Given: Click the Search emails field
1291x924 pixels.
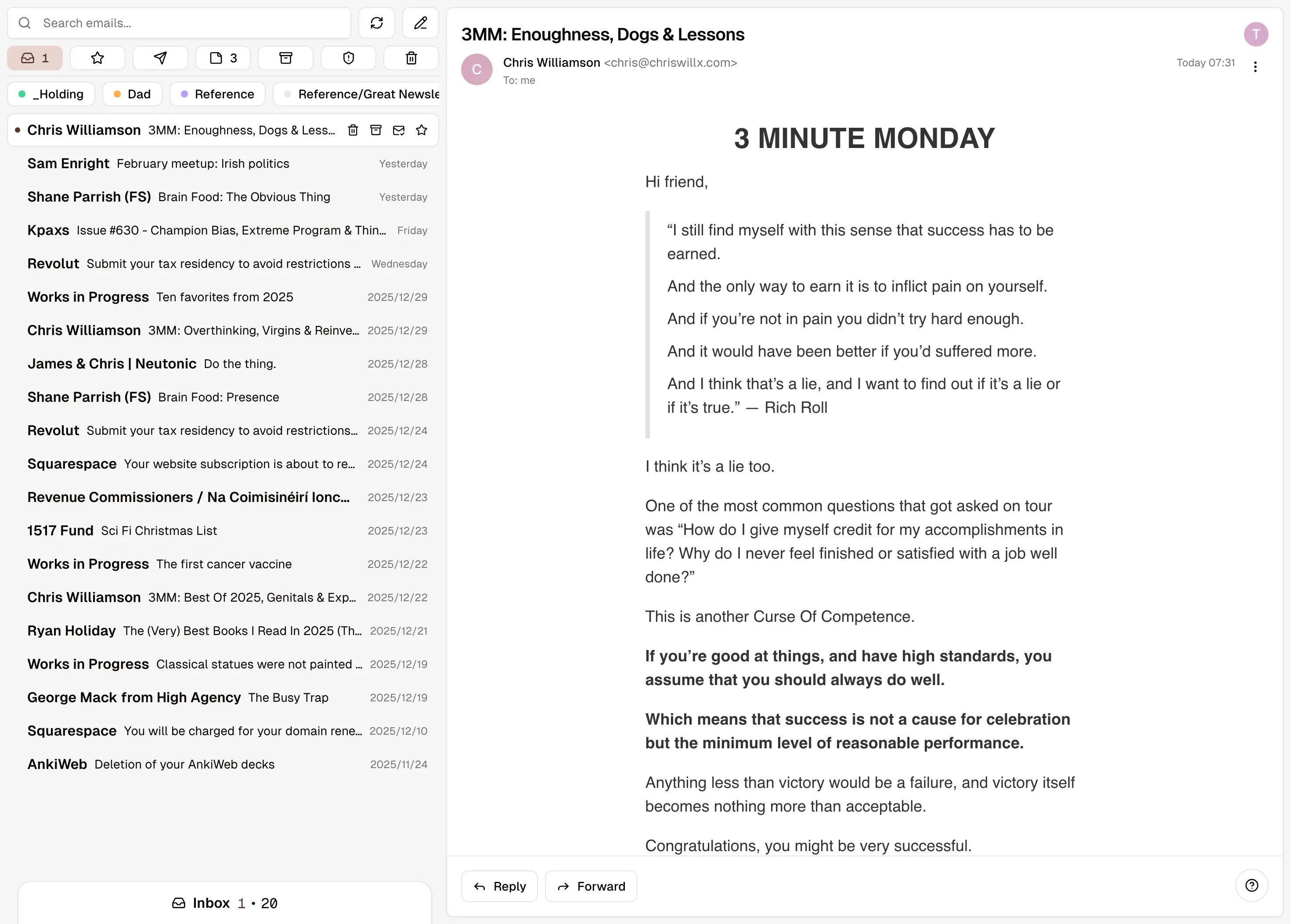Looking at the screenshot, I should tap(188, 23).
